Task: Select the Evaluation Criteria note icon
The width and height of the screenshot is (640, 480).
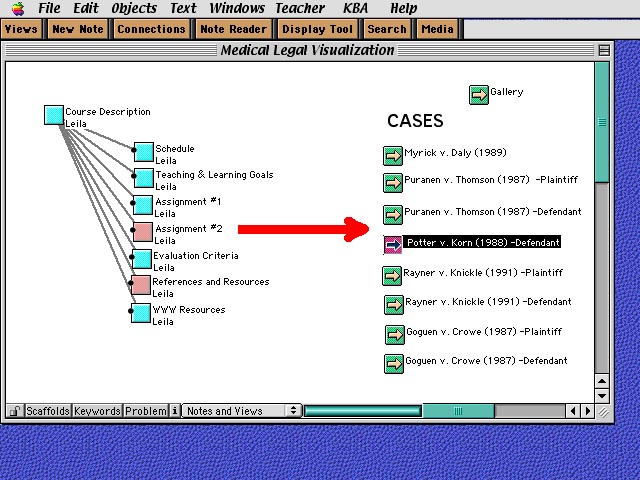Action: (142, 259)
